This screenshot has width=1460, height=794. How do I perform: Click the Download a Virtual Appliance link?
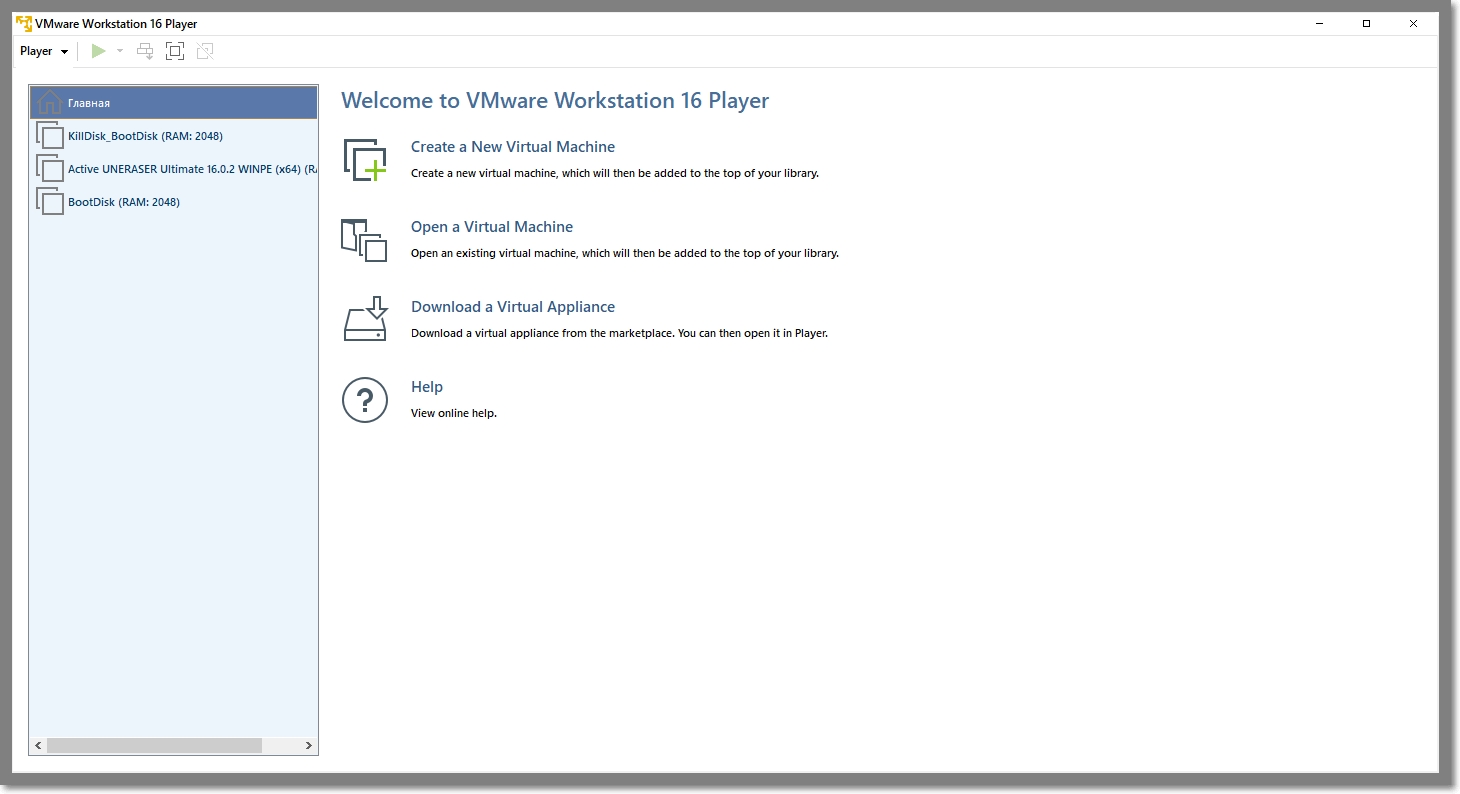tap(512, 307)
